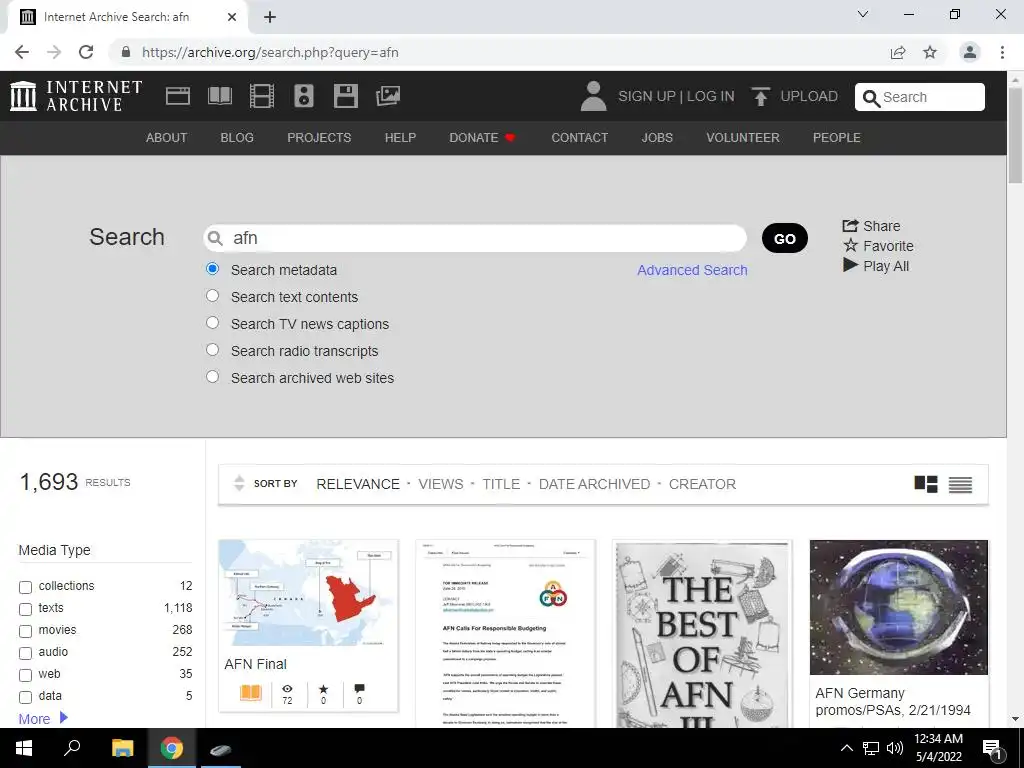Screen dimensions: 1024x768
Task: Click the share page icon in address bar
Action: coord(898,52)
